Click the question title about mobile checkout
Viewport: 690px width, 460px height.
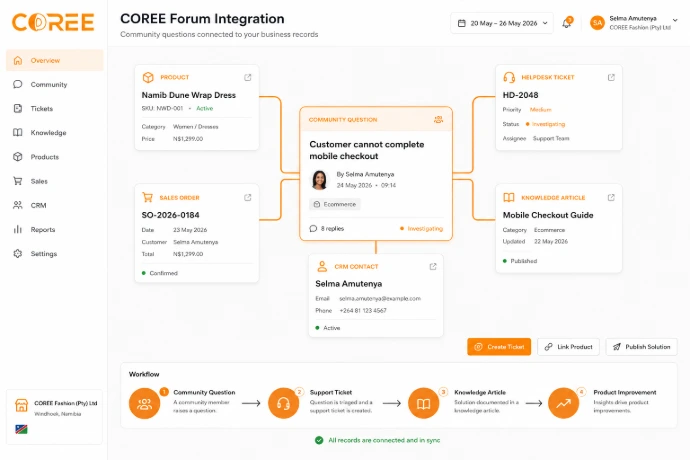[367, 150]
